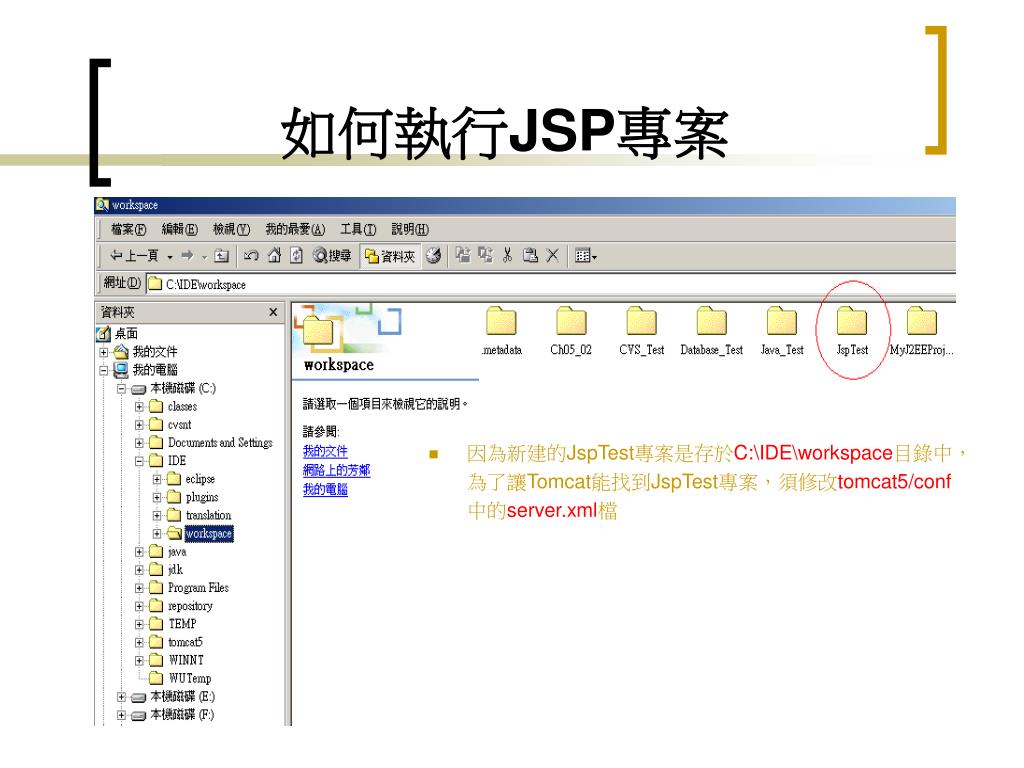Viewport: 1024px width, 768px height.
Task: Click the workspace window title bar icon
Action: 103,205
